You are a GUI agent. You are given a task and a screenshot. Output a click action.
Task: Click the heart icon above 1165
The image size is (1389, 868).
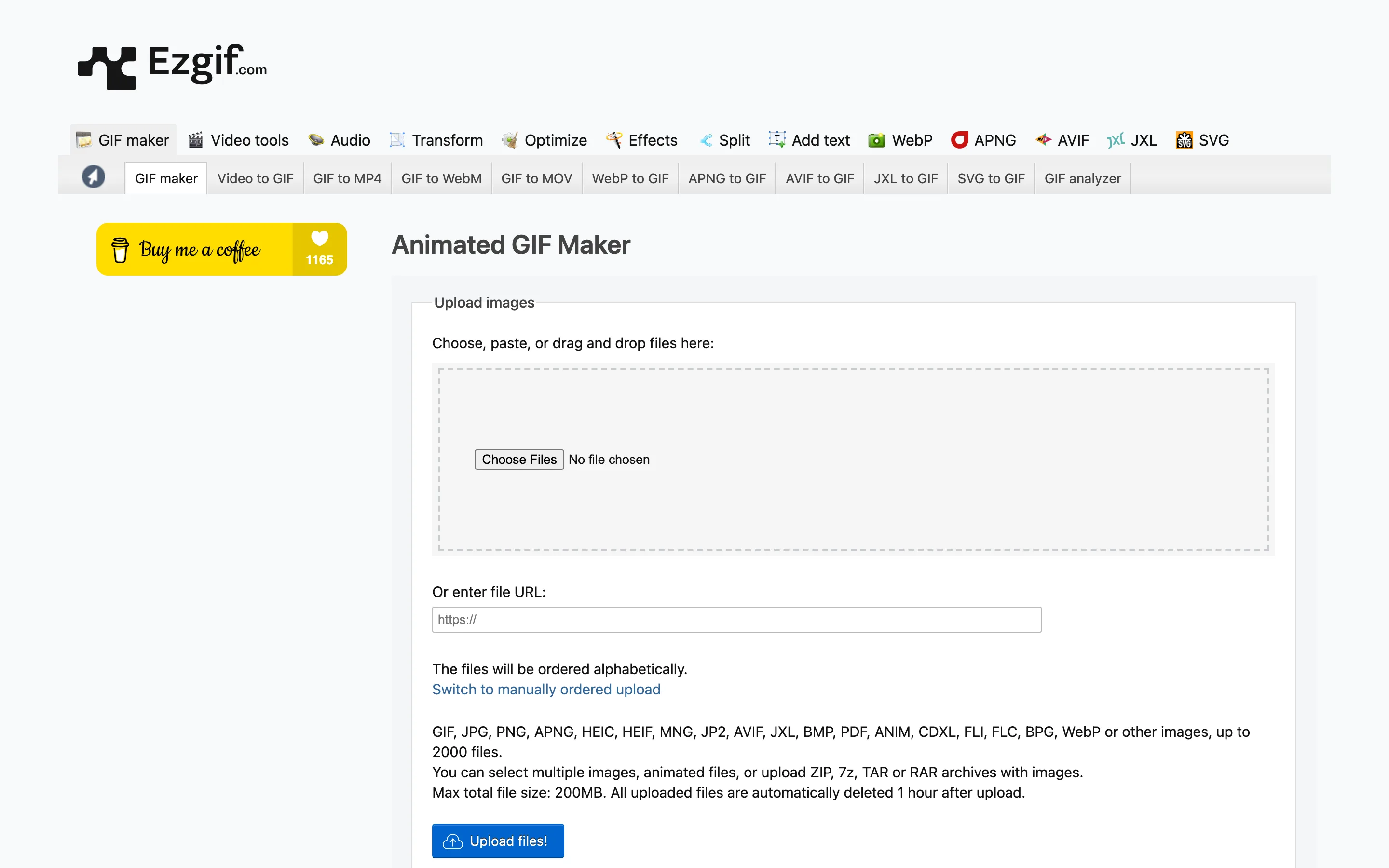click(x=320, y=238)
